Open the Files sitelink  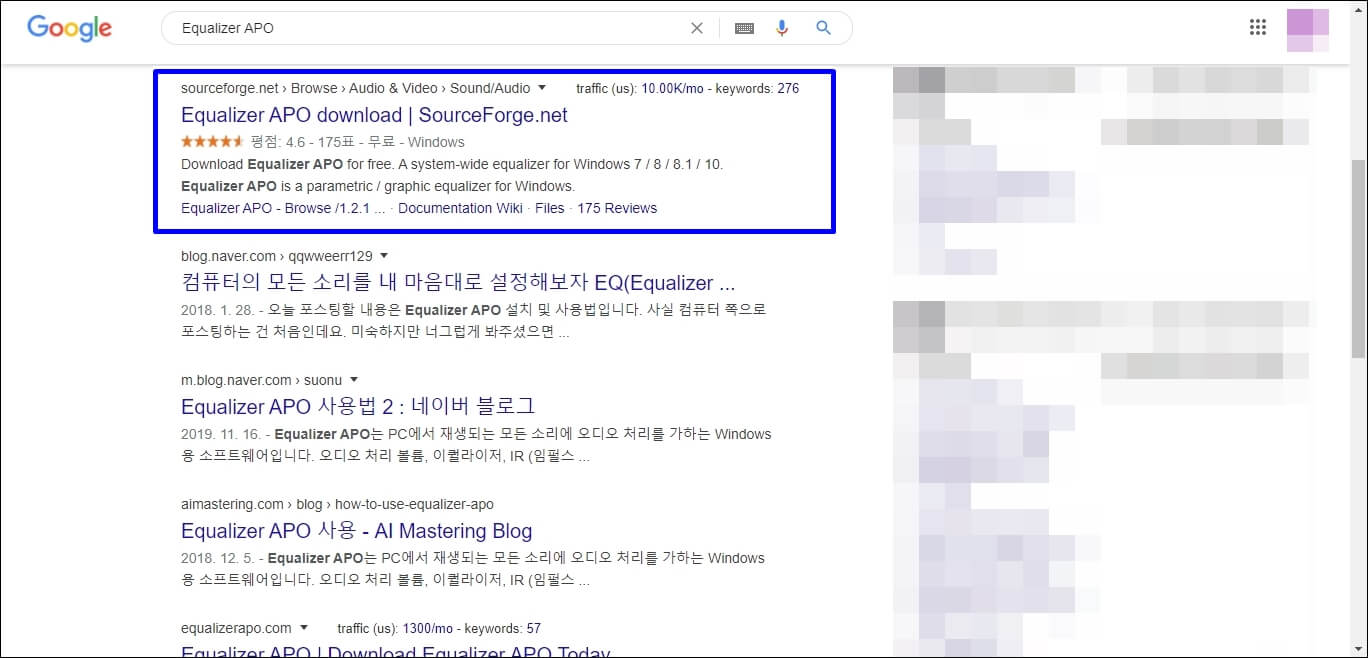550,208
